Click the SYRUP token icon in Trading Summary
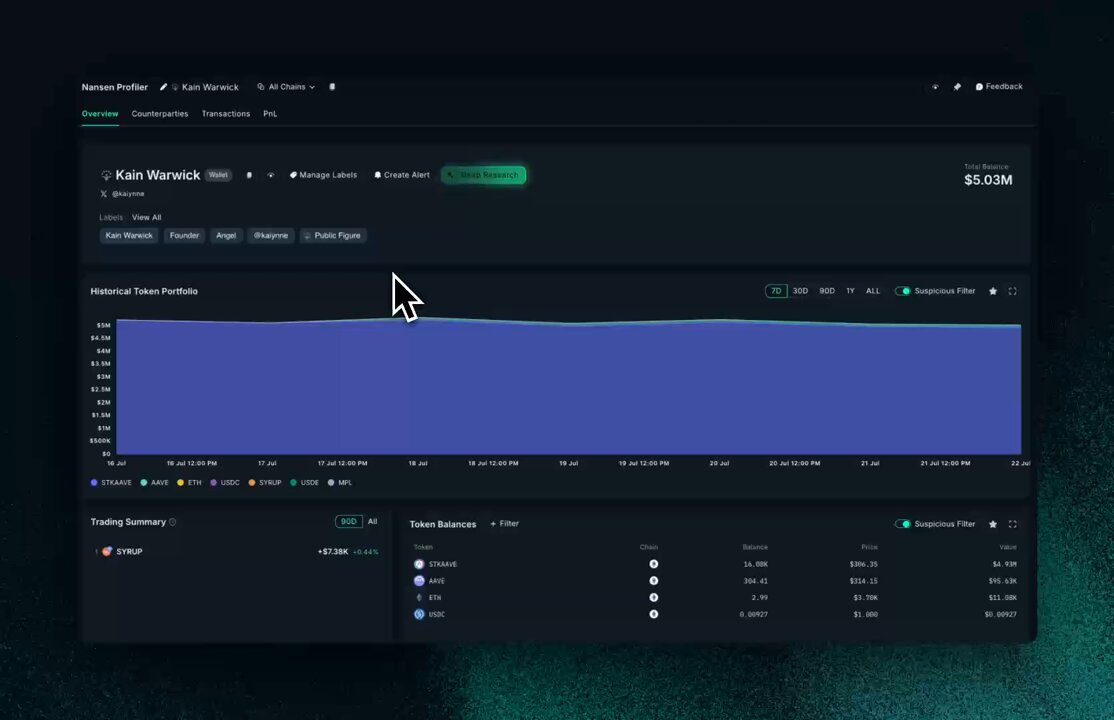The height and width of the screenshot is (720, 1114). (x=107, y=552)
